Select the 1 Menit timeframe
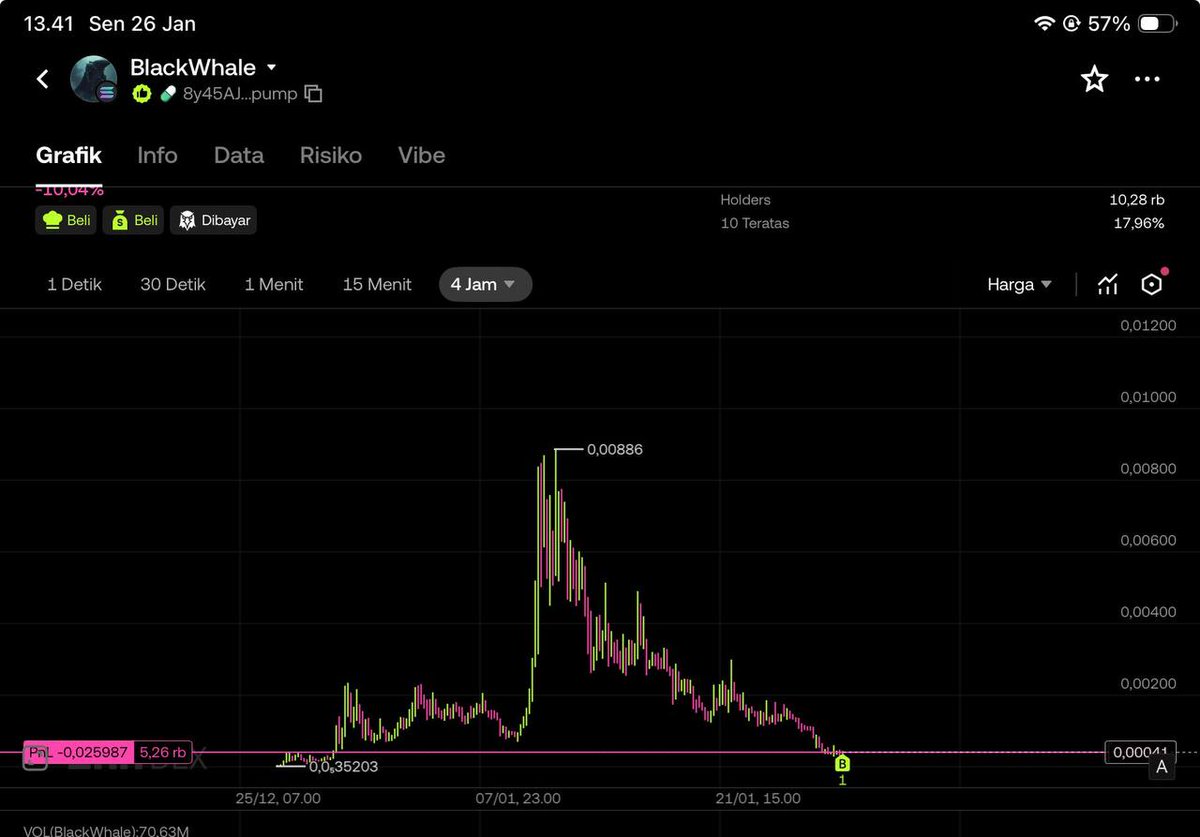Screen dimensions: 1200x837 [x=274, y=284]
